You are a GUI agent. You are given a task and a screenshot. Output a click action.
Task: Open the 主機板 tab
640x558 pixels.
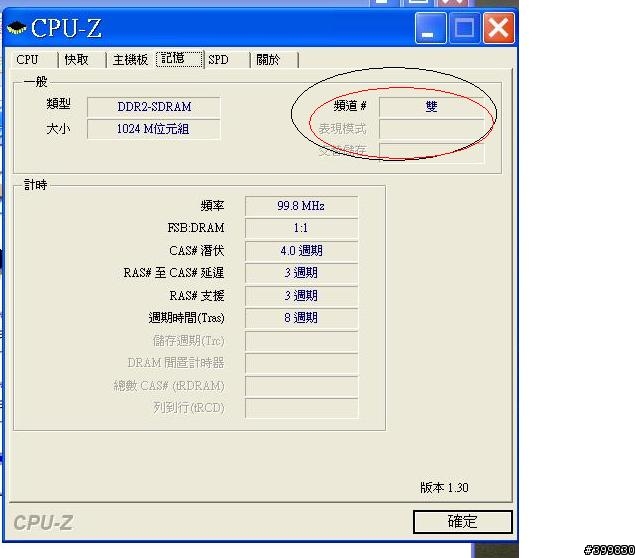pyautogui.click(x=130, y=60)
